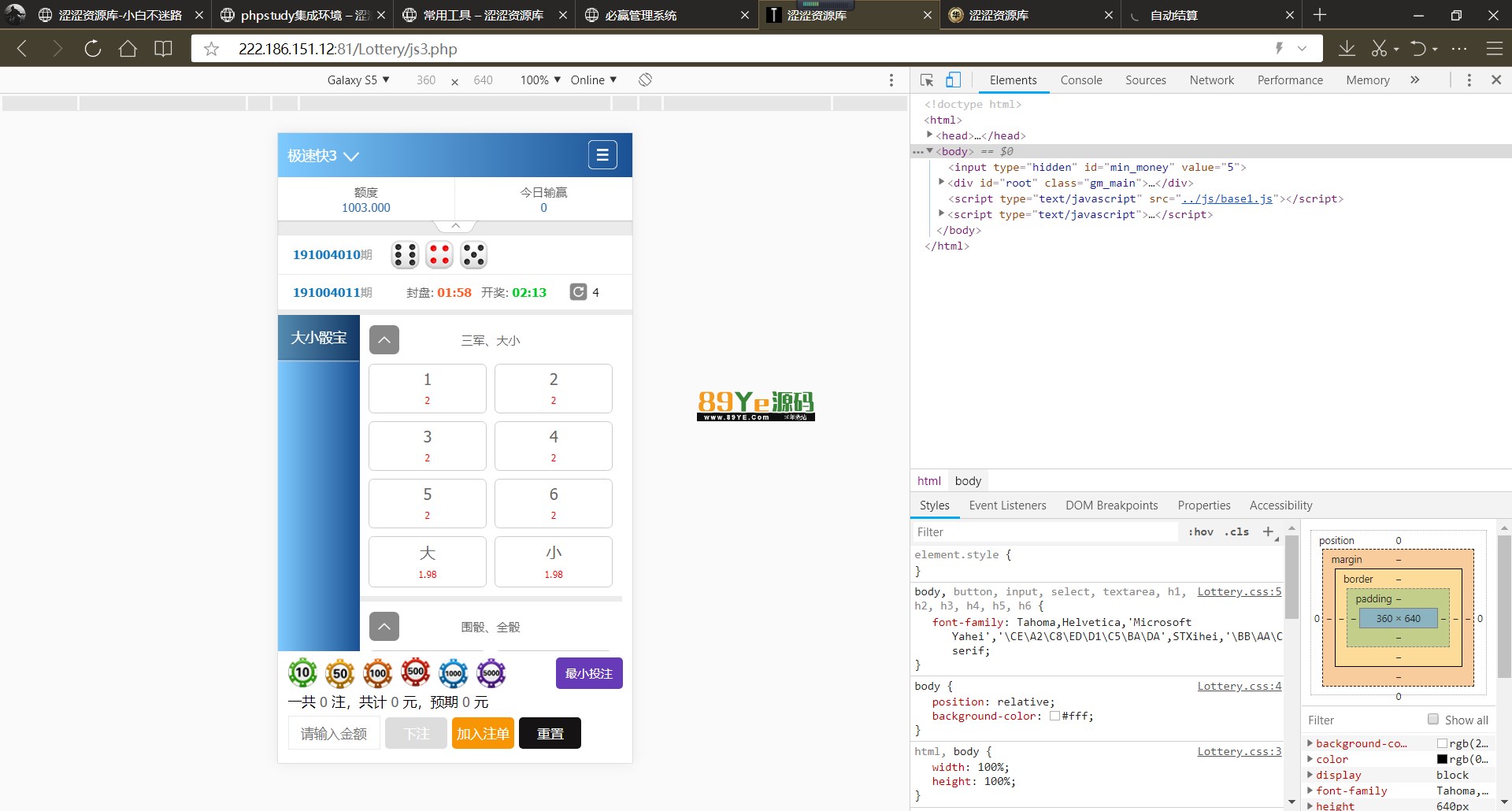The width and height of the screenshot is (1512, 811).
Task: Open device toolbar more options menu
Action: tap(891, 80)
